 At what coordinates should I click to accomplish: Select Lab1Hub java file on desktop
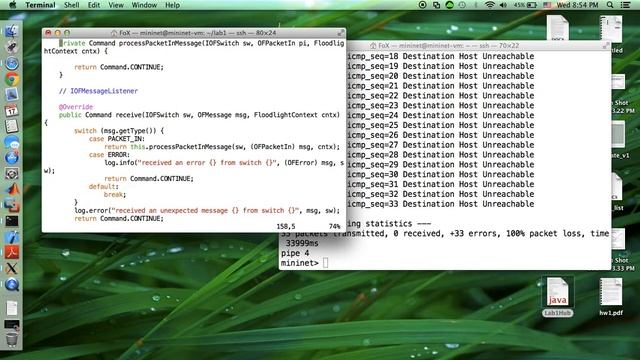[x=558, y=297]
